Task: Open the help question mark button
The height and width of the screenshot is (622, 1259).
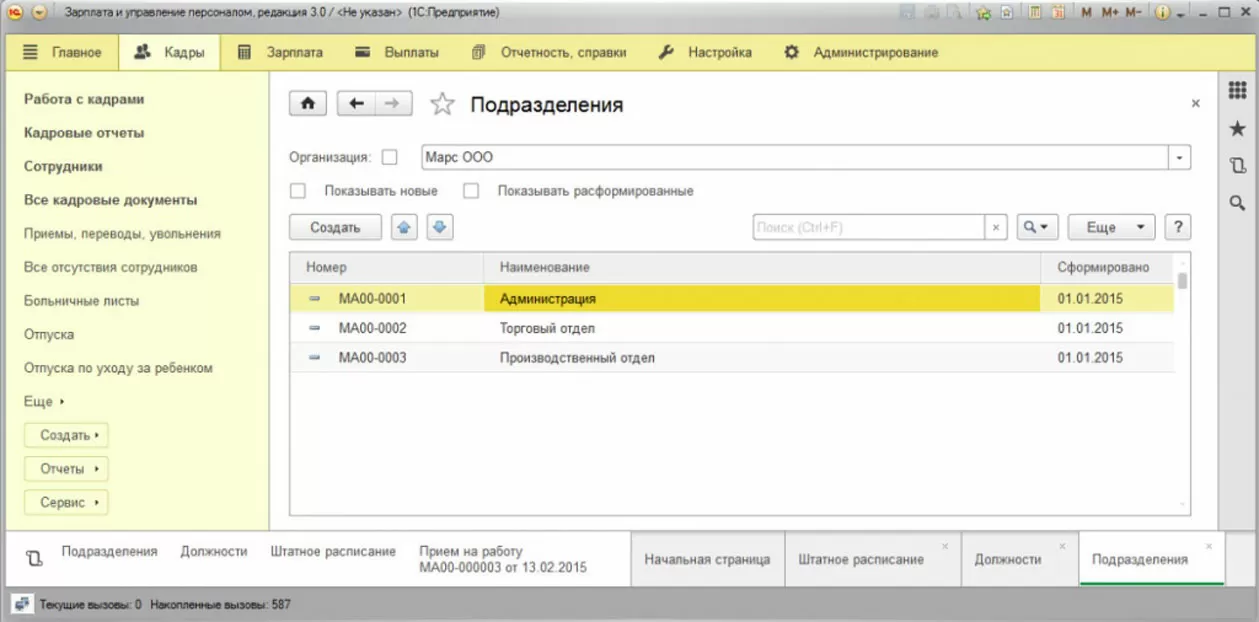Action: coord(1178,227)
